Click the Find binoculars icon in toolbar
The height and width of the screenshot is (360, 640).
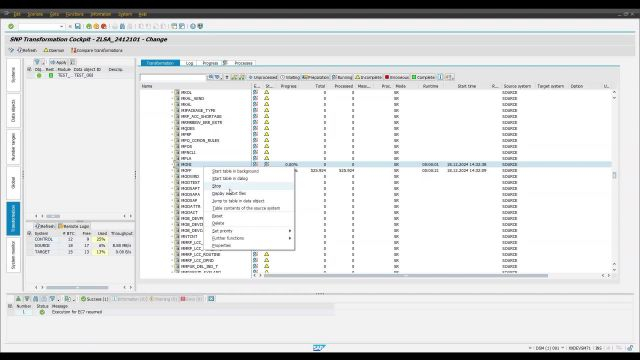click(122, 26)
